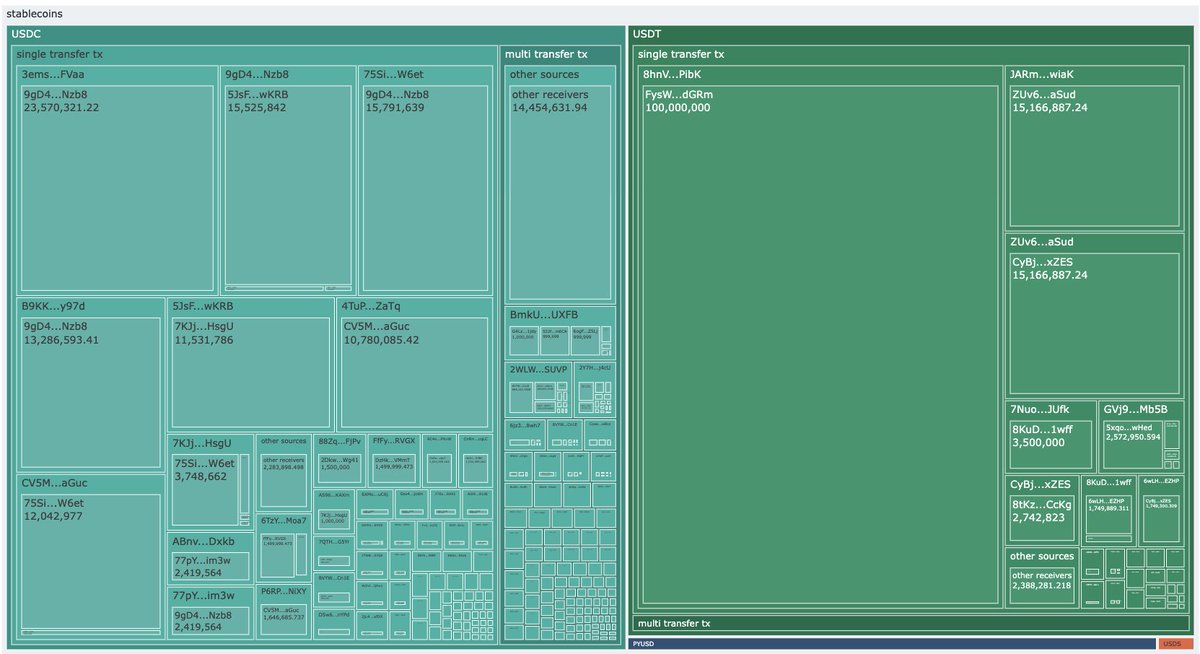Click the FysW...dGRm 100,000,000 cell

click(820, 345)
